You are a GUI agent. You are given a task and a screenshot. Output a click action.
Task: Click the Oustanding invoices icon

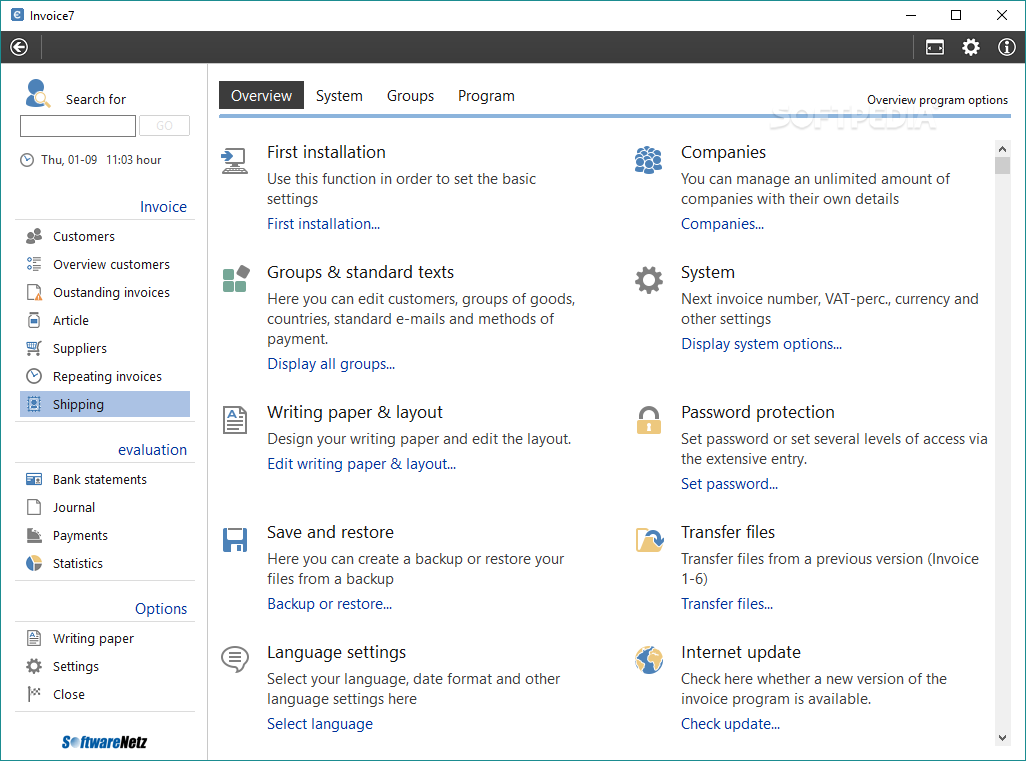pos(34,292)
